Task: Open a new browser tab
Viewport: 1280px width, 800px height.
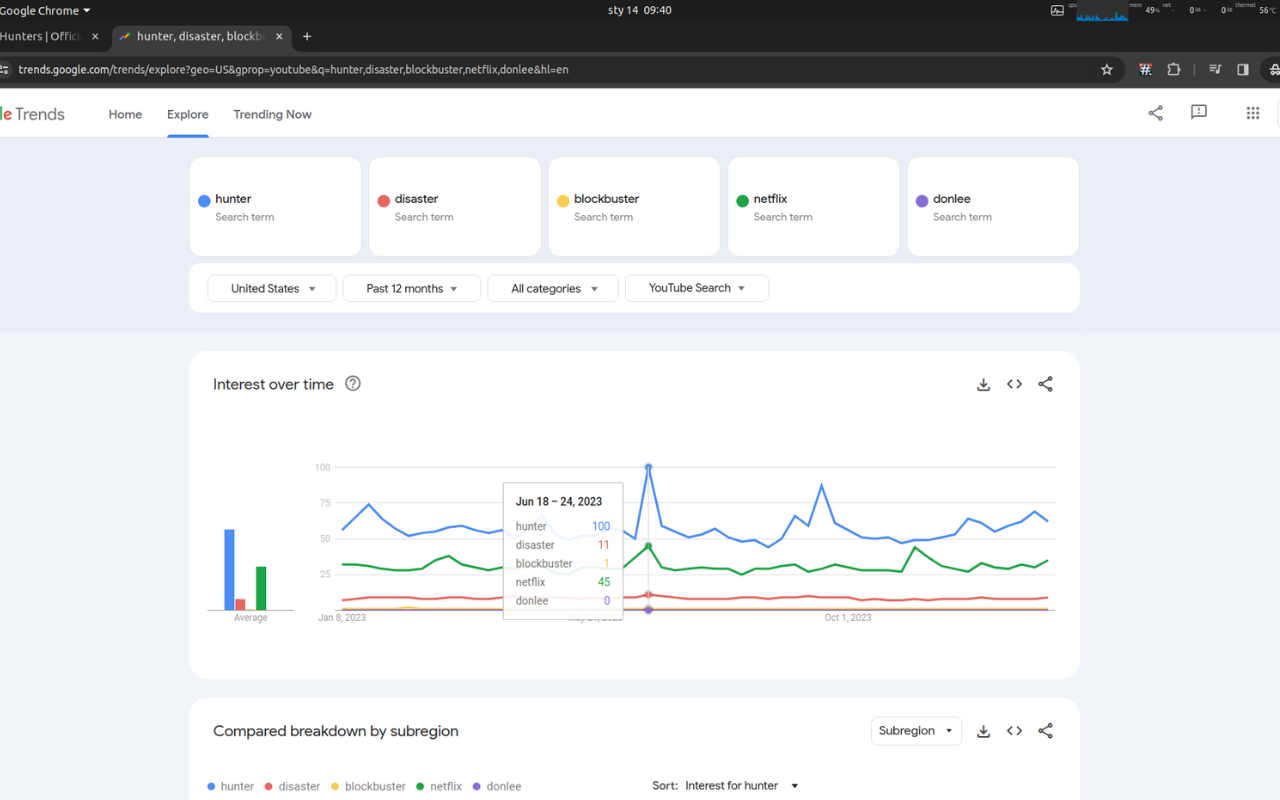Action: 307,36
